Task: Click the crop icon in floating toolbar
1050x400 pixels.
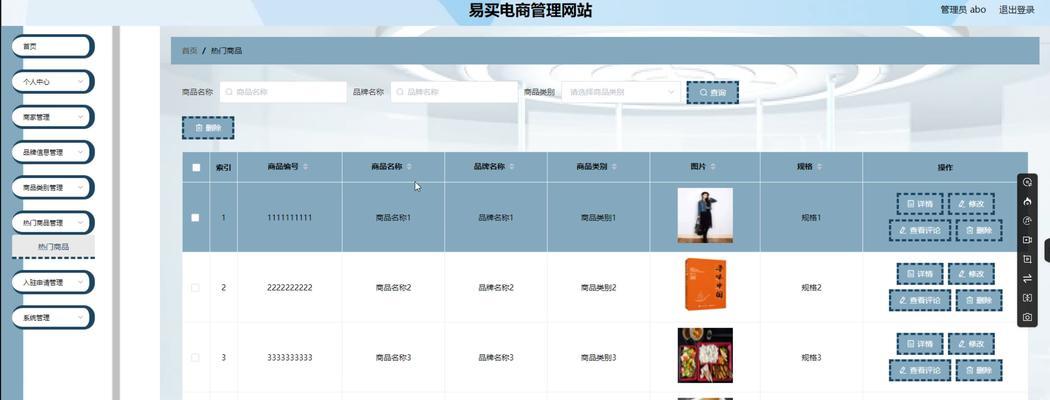Action: (x=1027, y=259)
